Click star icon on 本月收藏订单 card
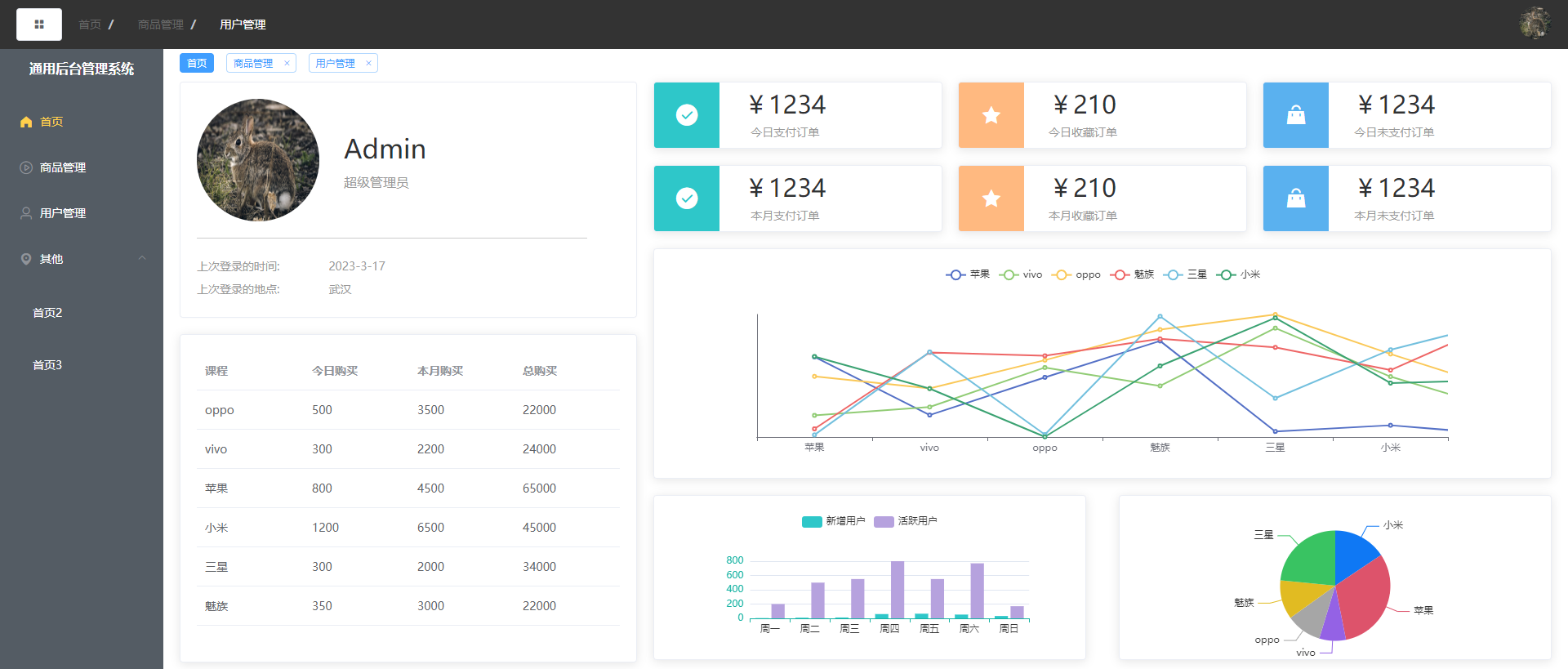This screenshot has width=1568, height=669. 991,198
